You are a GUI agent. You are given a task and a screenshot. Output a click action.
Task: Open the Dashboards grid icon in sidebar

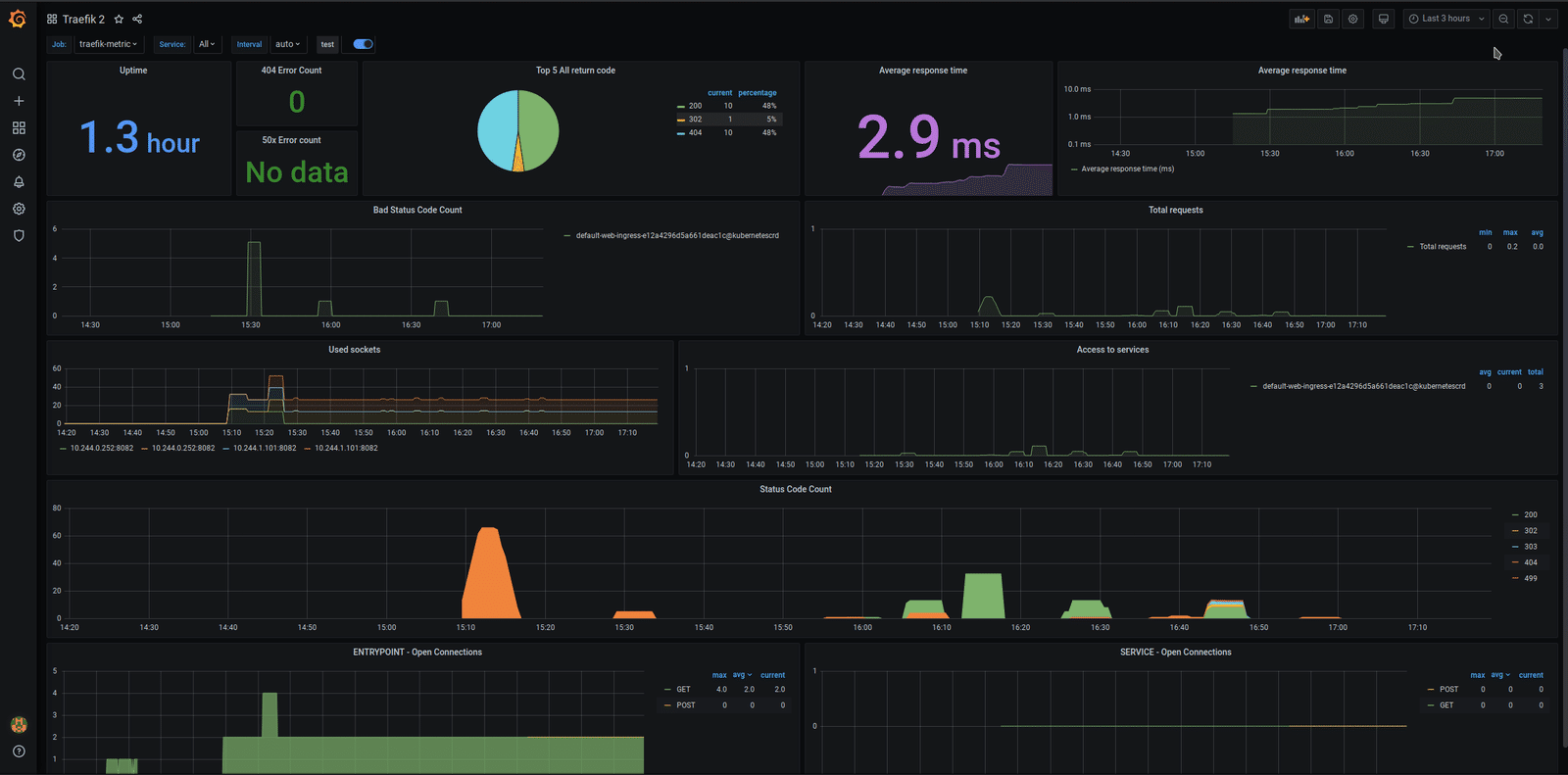[19, 128]
